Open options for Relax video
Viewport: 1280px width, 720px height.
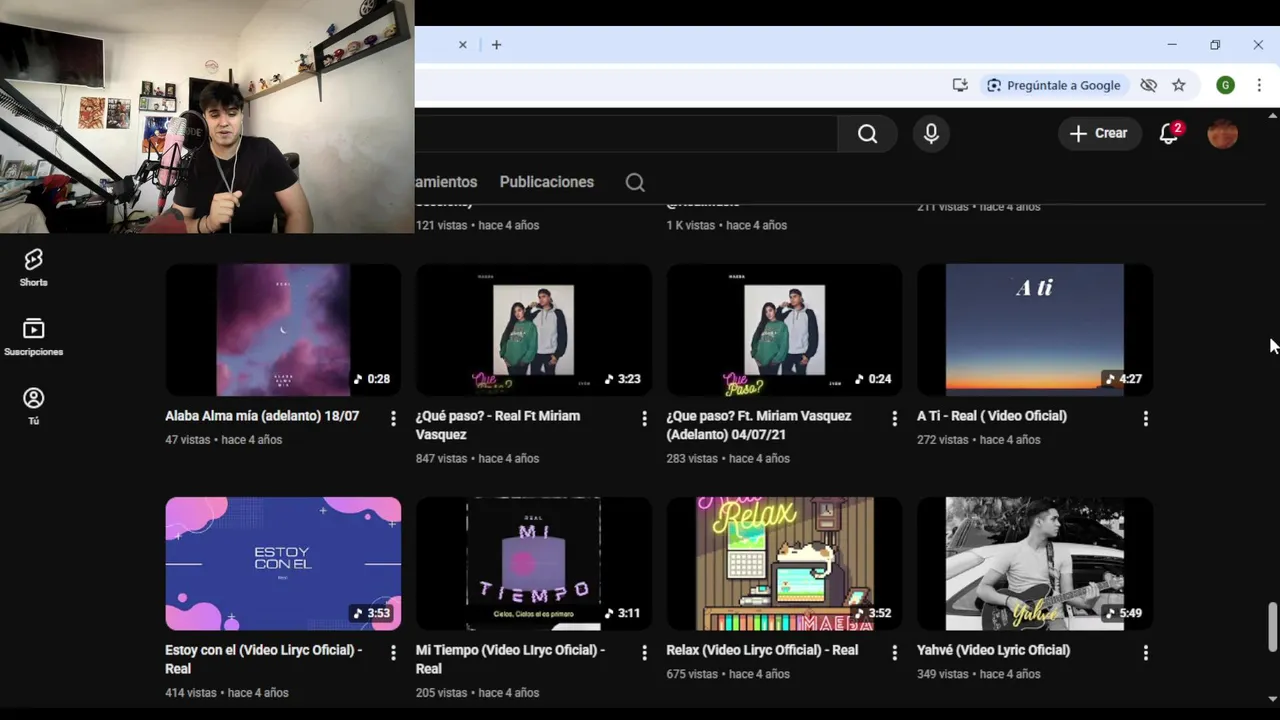tap(895, 653)
